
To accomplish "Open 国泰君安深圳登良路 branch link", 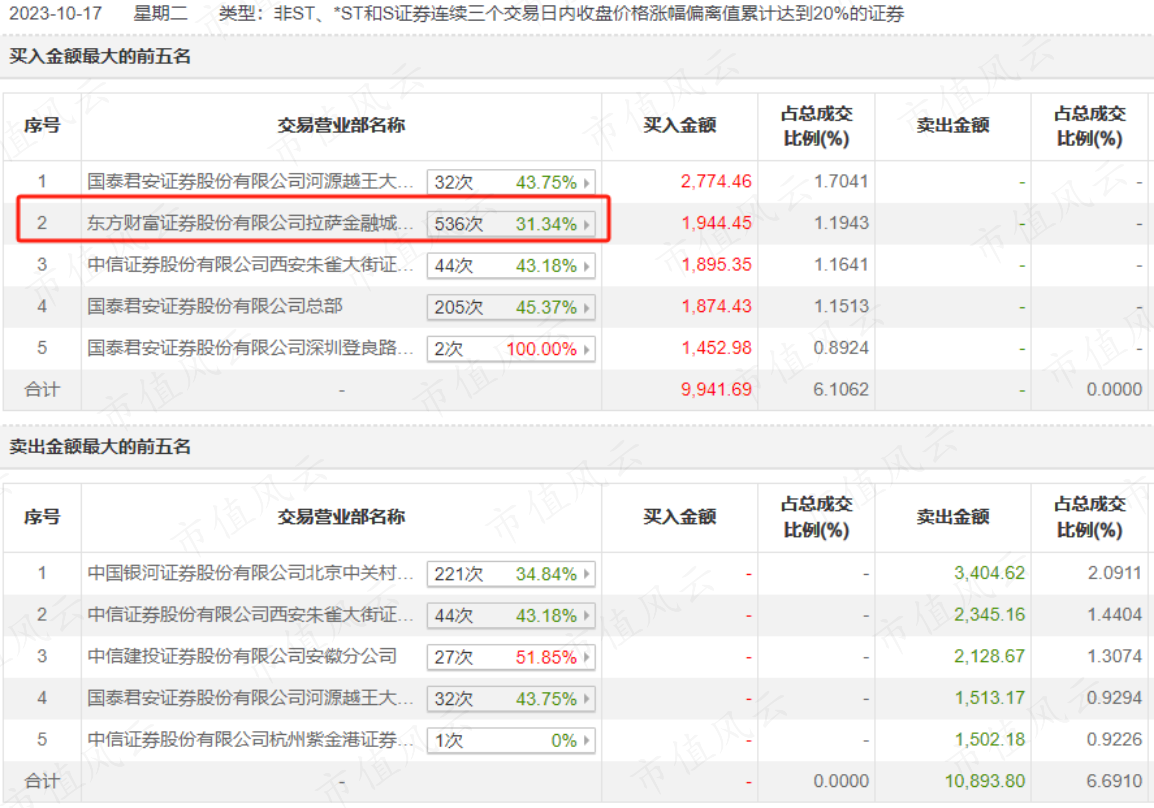I will click(250, 347).
